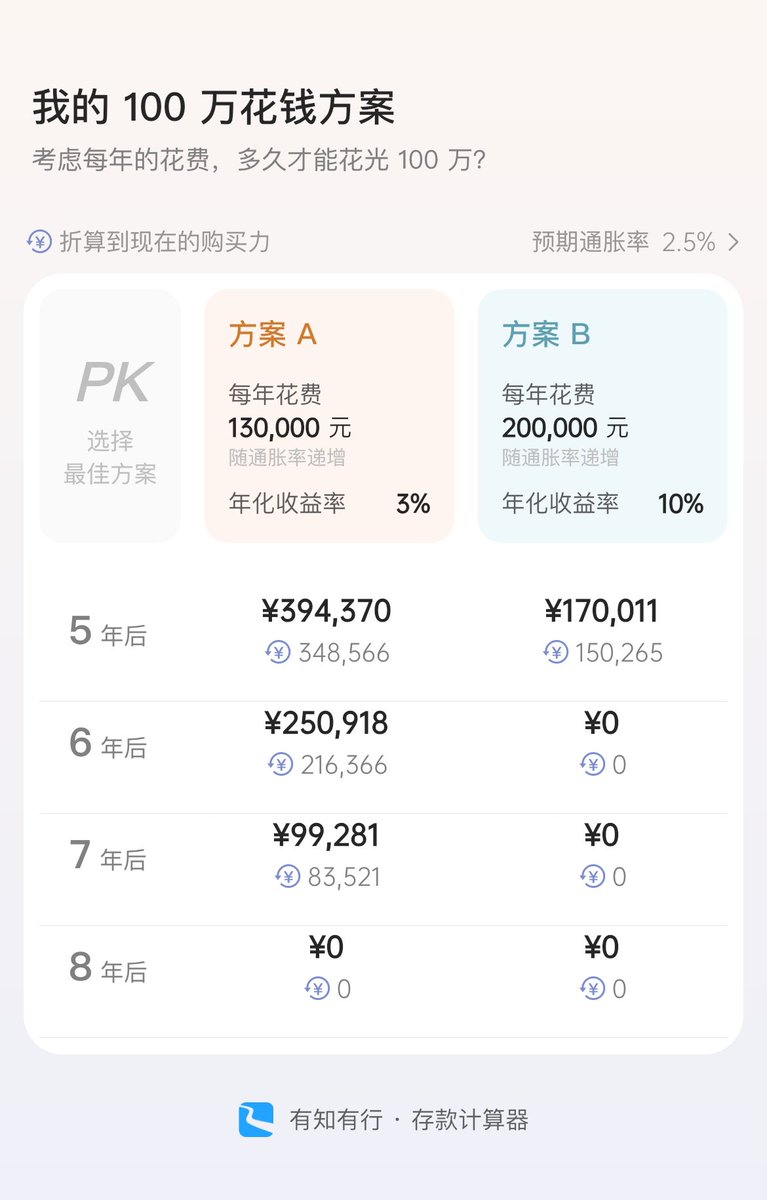Select the 方案 A card
The height and width of the screenshot is (1200, 767).
pyautogui.click(x=329, y=416)
